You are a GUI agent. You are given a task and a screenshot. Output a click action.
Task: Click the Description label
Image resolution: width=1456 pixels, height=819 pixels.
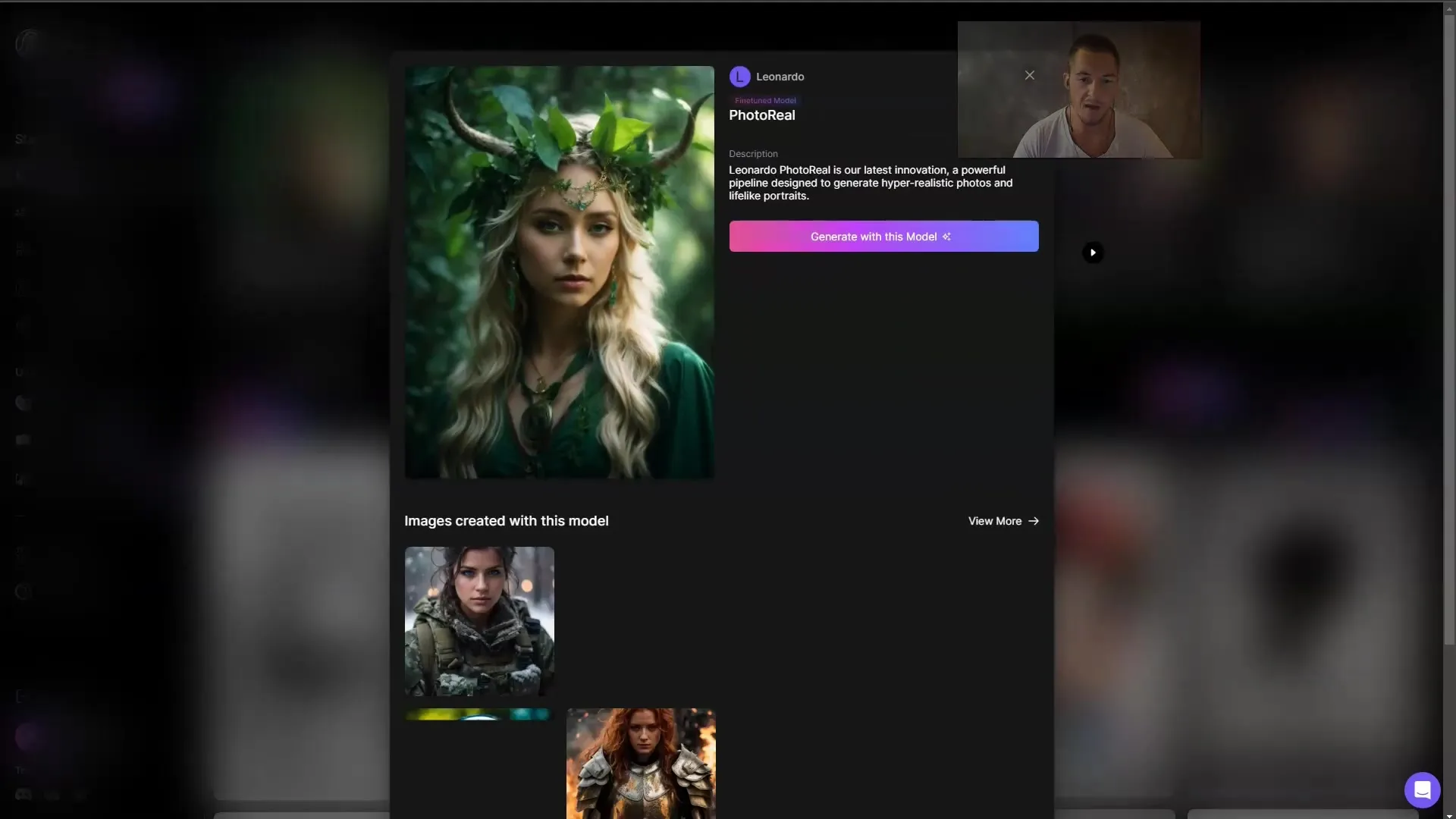(x=753, y=154)
